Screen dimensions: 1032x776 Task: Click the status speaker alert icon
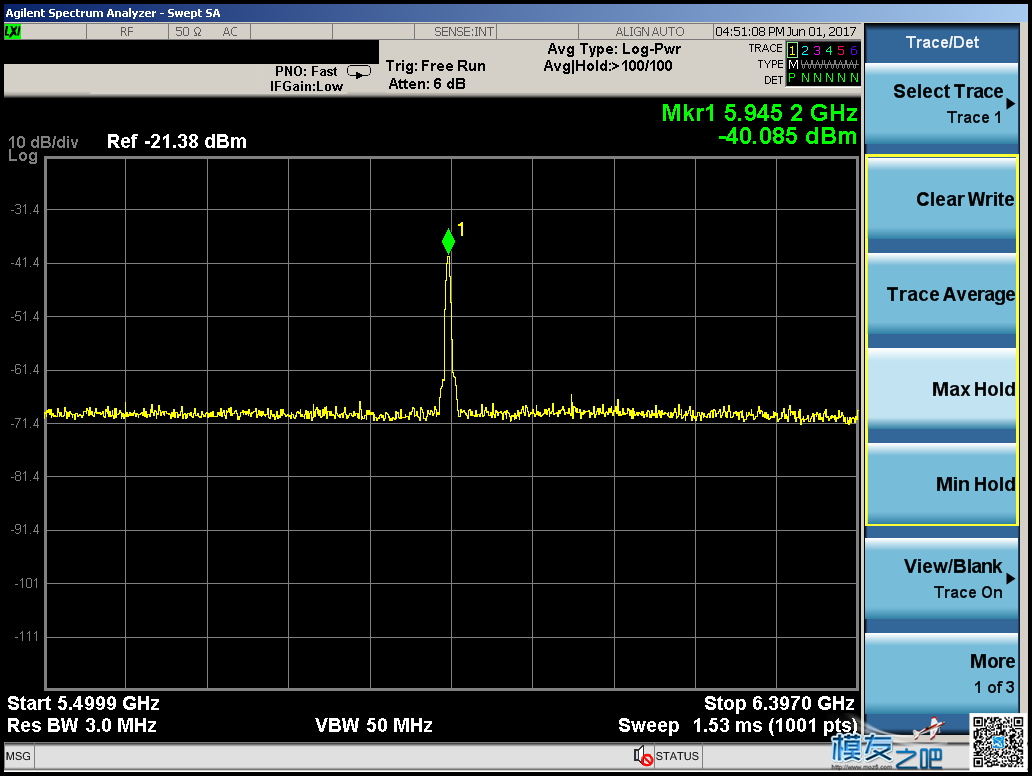pos(642,756)
